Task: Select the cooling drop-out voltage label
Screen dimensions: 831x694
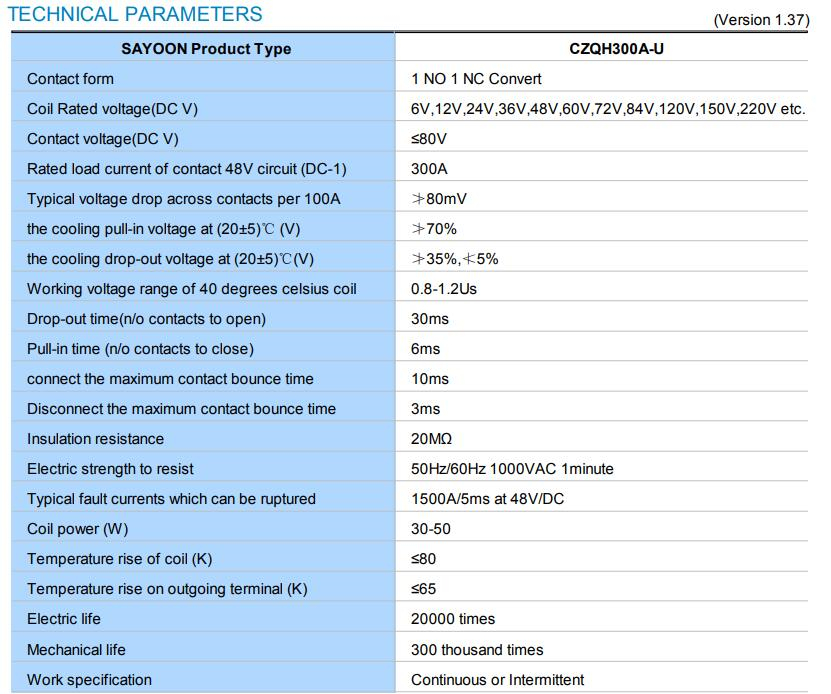Action: tap(171, 259)
